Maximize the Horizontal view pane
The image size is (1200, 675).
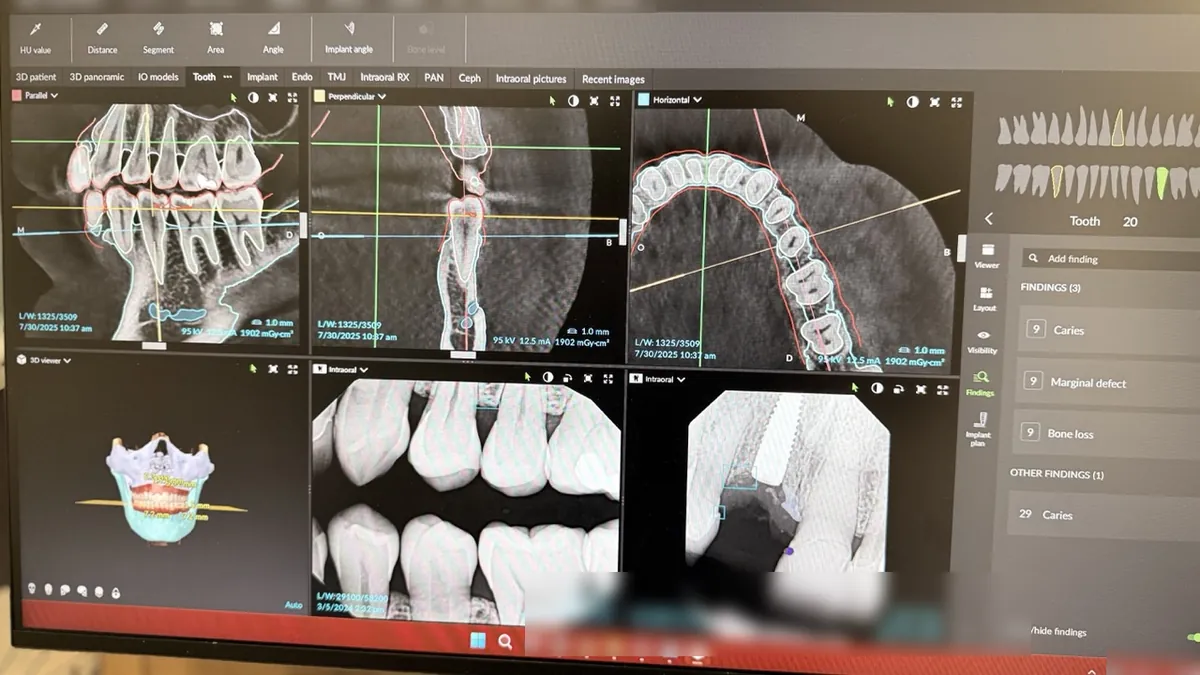click(x=957, y=102)
